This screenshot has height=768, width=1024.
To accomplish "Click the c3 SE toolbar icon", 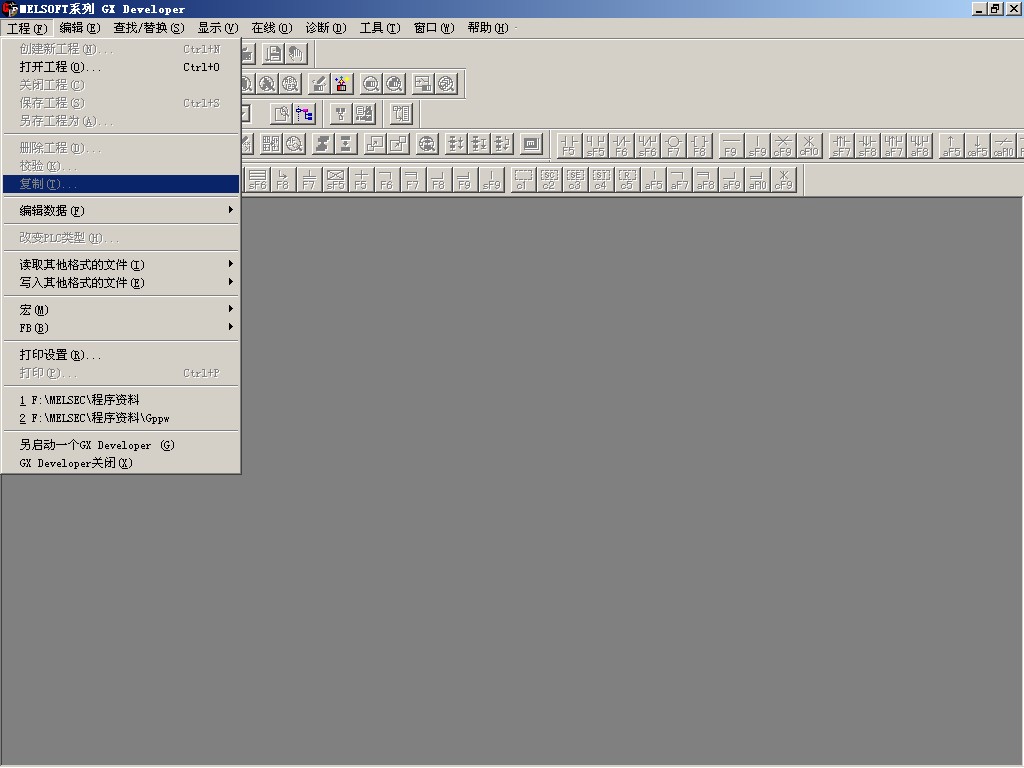I will coord(574,180).
